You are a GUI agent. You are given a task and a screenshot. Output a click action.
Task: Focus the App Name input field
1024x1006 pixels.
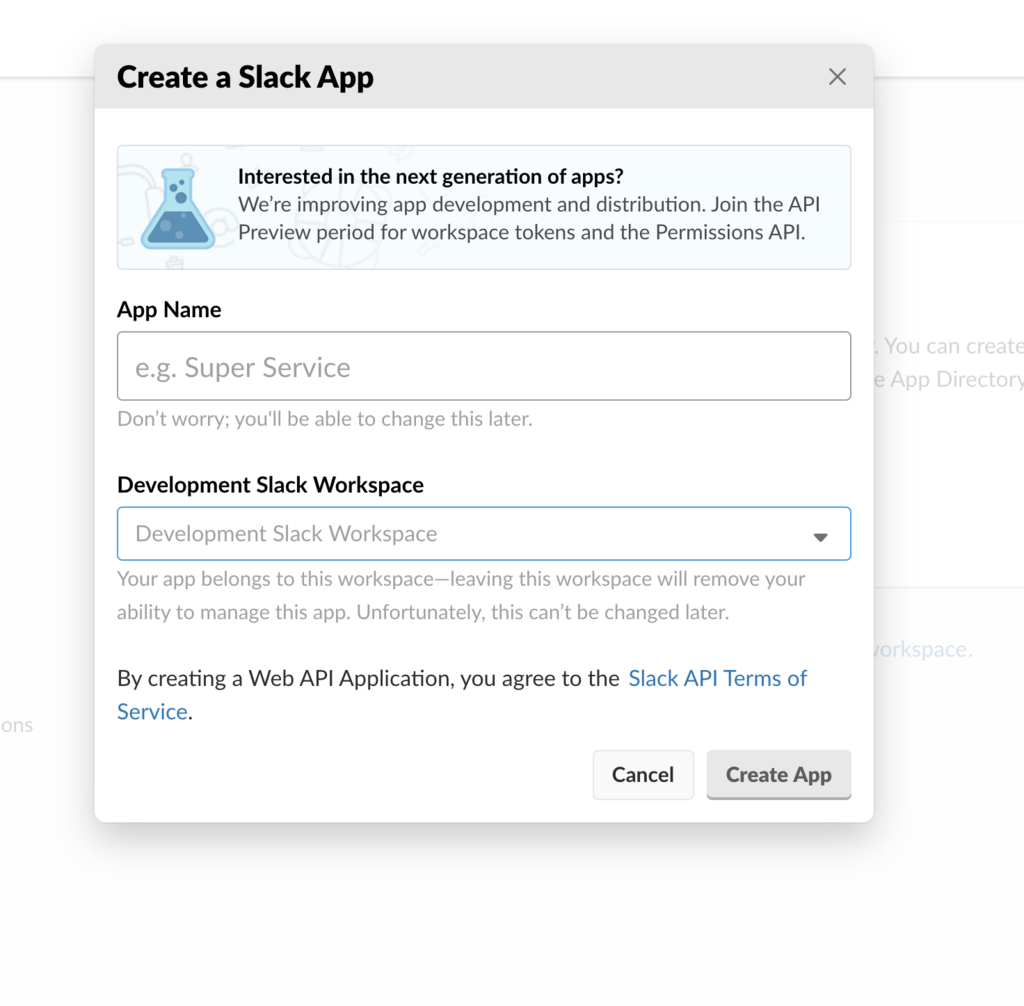[484, 366]
